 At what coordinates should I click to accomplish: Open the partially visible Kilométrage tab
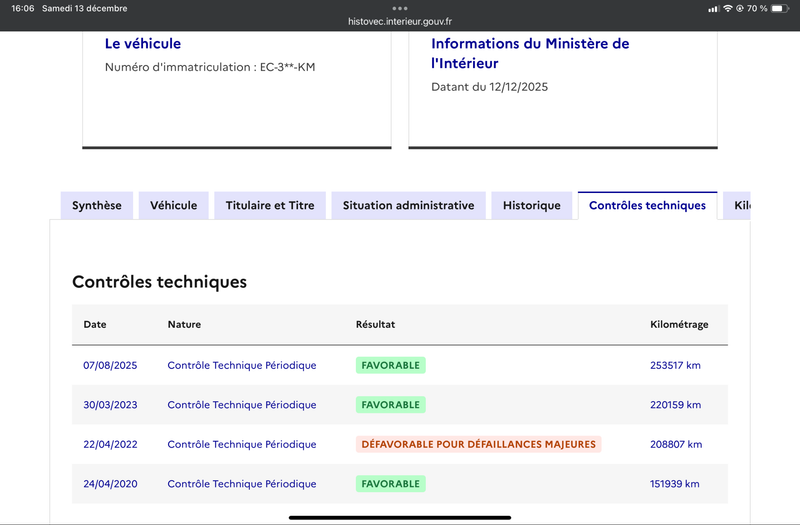click(x=740, y=206)
